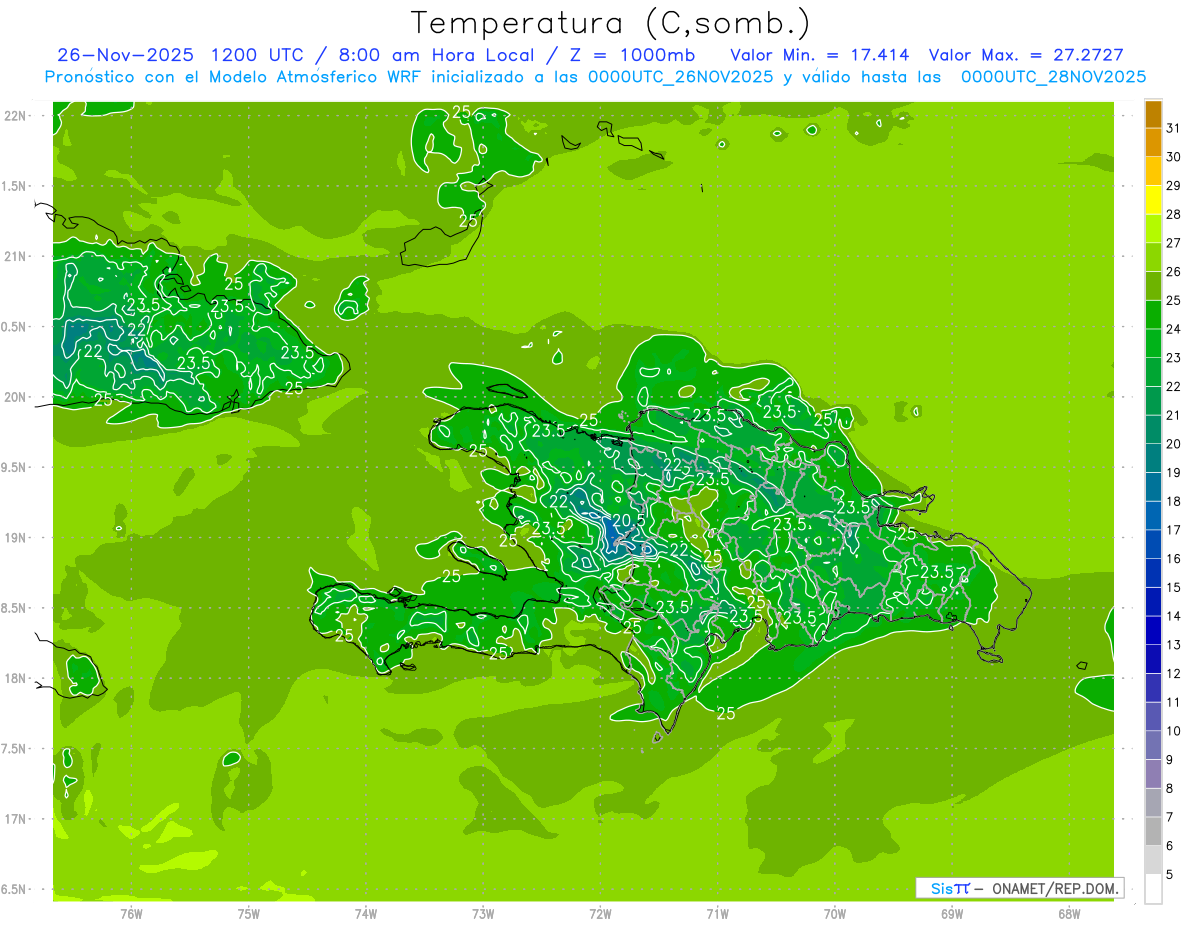
Task: Click the yellow swatch between 28 and 29
Action: point(1153,200)
